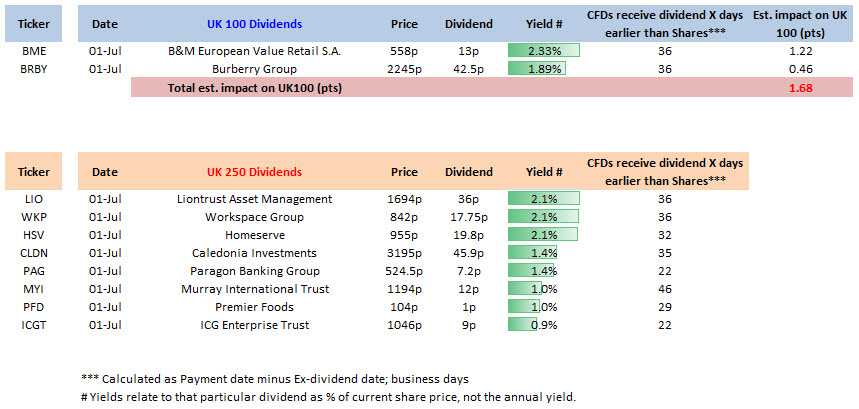Click the 524.5p price cell
The height and width of the screenshot is (409, 859).
click(404, 271)
